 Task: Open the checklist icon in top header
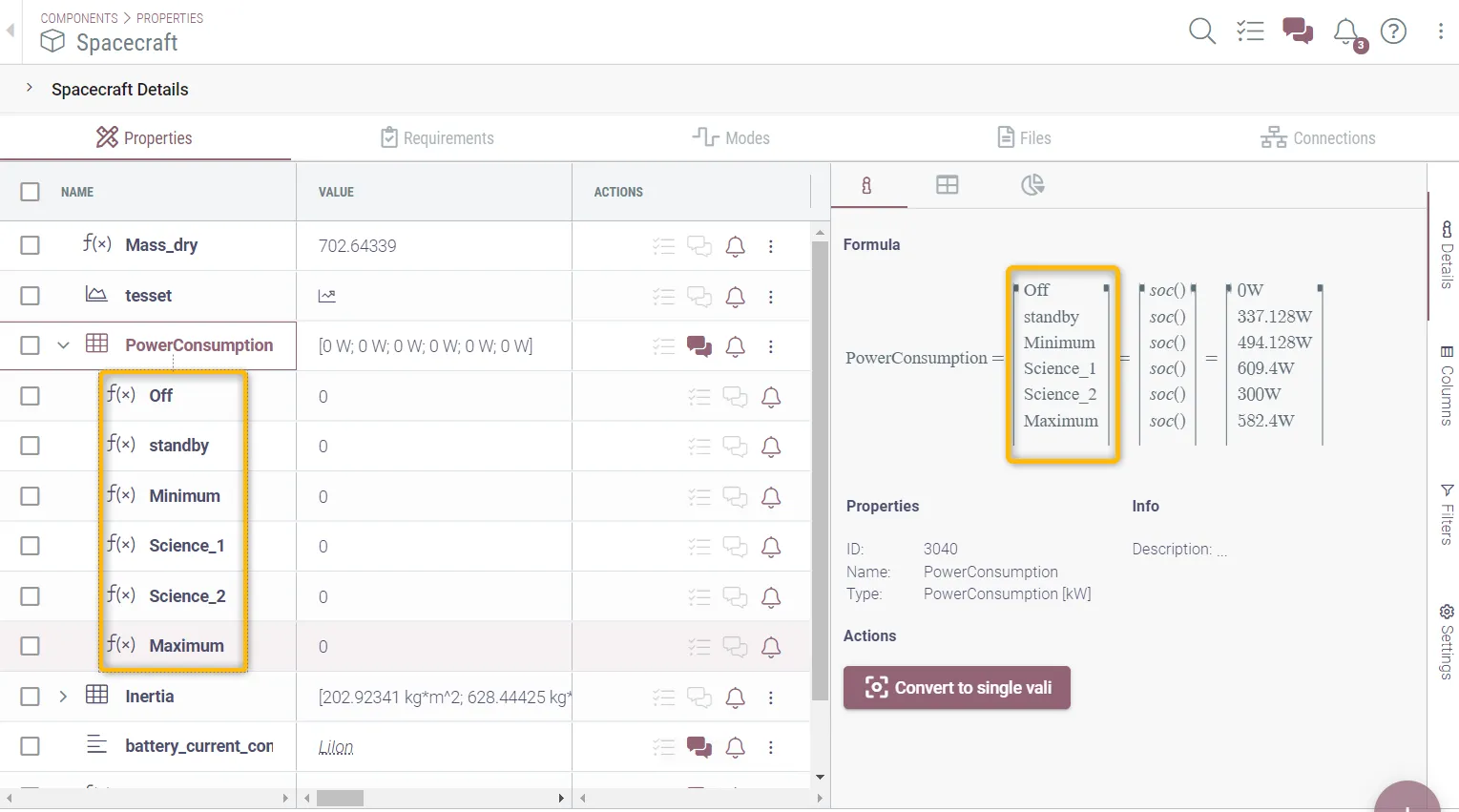point(1249,31)
